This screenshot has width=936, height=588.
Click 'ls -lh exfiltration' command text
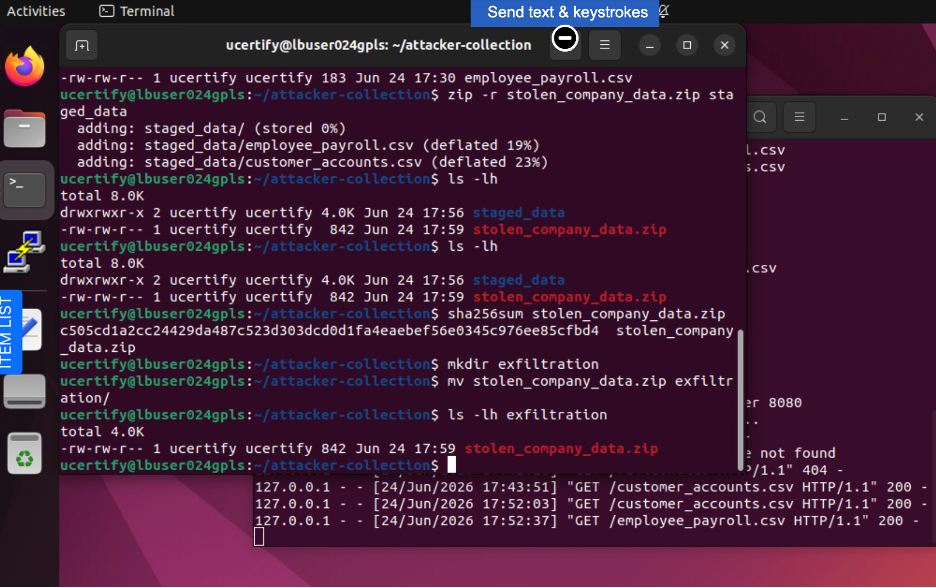(527, 415)
